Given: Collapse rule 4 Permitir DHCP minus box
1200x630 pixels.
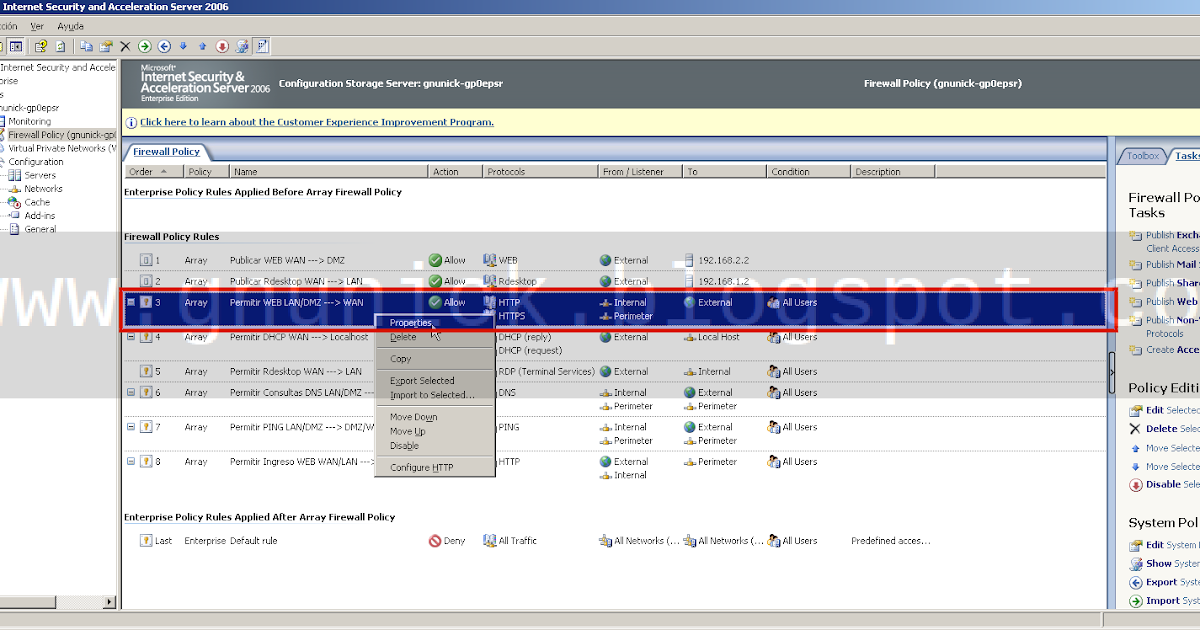Looking at the screenshot, I should point(131,336).
